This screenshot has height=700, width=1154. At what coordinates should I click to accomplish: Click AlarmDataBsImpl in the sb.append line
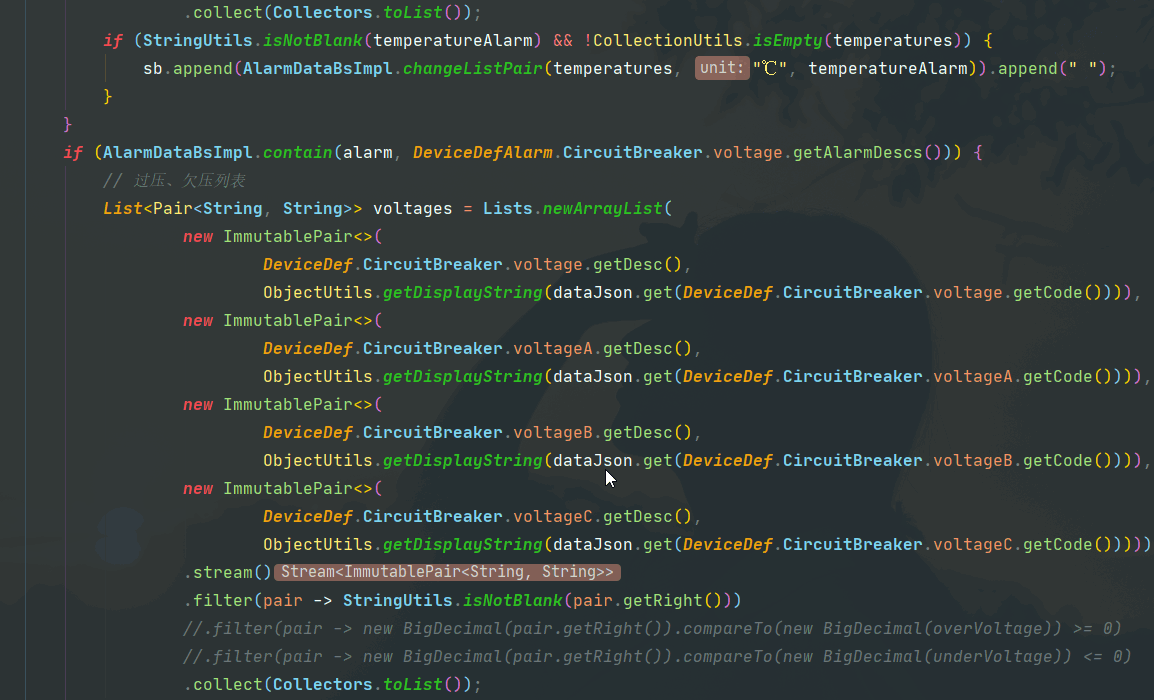[318, 68]
